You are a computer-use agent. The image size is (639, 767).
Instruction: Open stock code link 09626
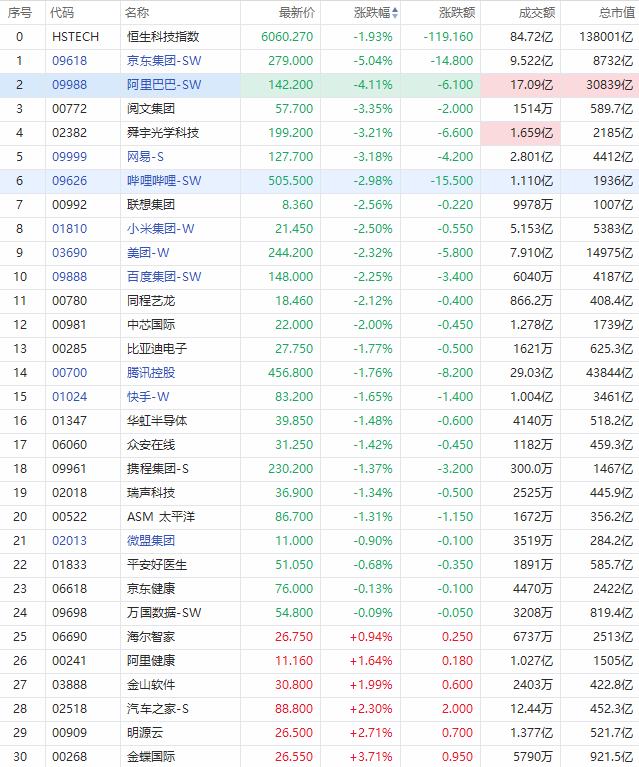[69, 180]
